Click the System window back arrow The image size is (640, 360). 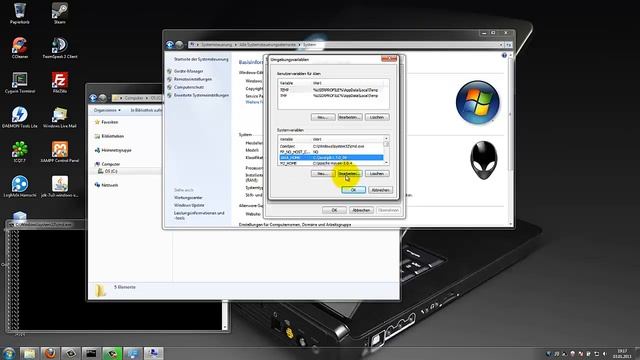click(x=170, y=44)
